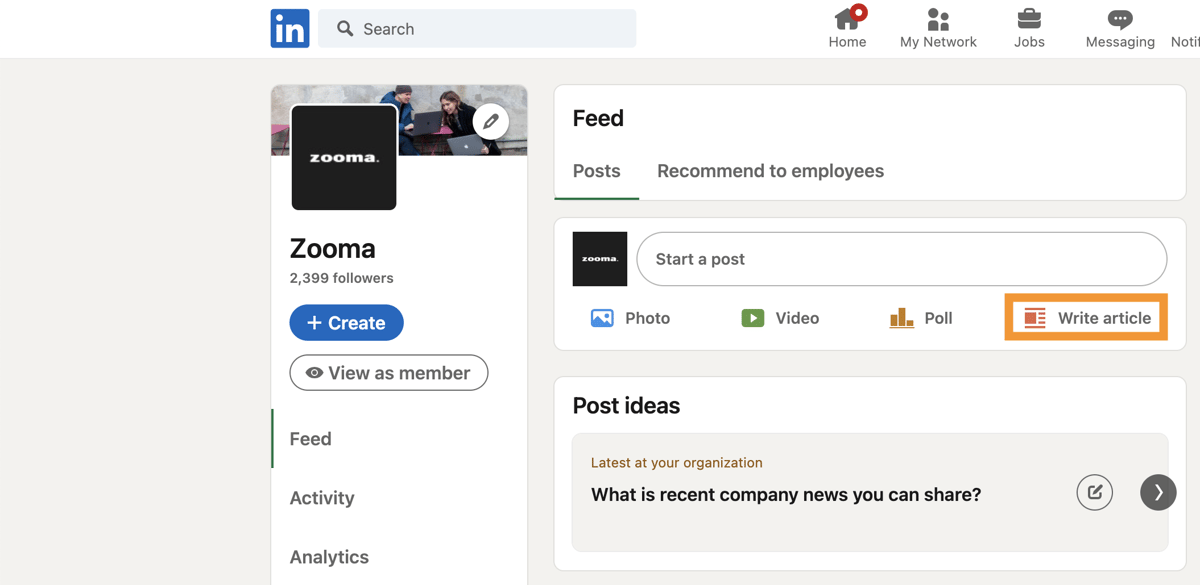This screenshot has height=585, width=1200.
Task: Open Messaging
Action: (1119, 27)
